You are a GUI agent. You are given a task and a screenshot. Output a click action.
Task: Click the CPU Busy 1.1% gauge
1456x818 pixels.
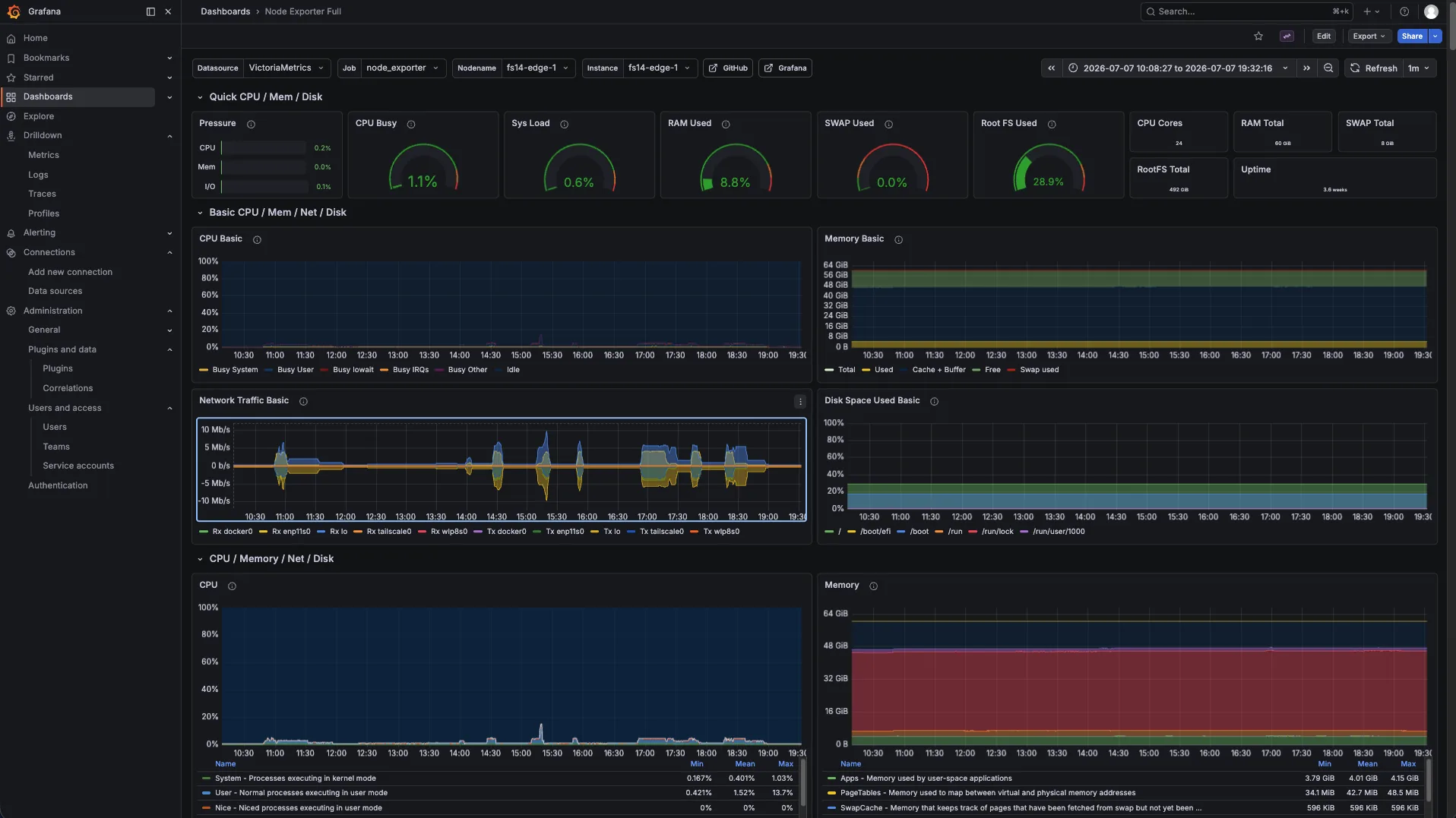coord(423,166)
